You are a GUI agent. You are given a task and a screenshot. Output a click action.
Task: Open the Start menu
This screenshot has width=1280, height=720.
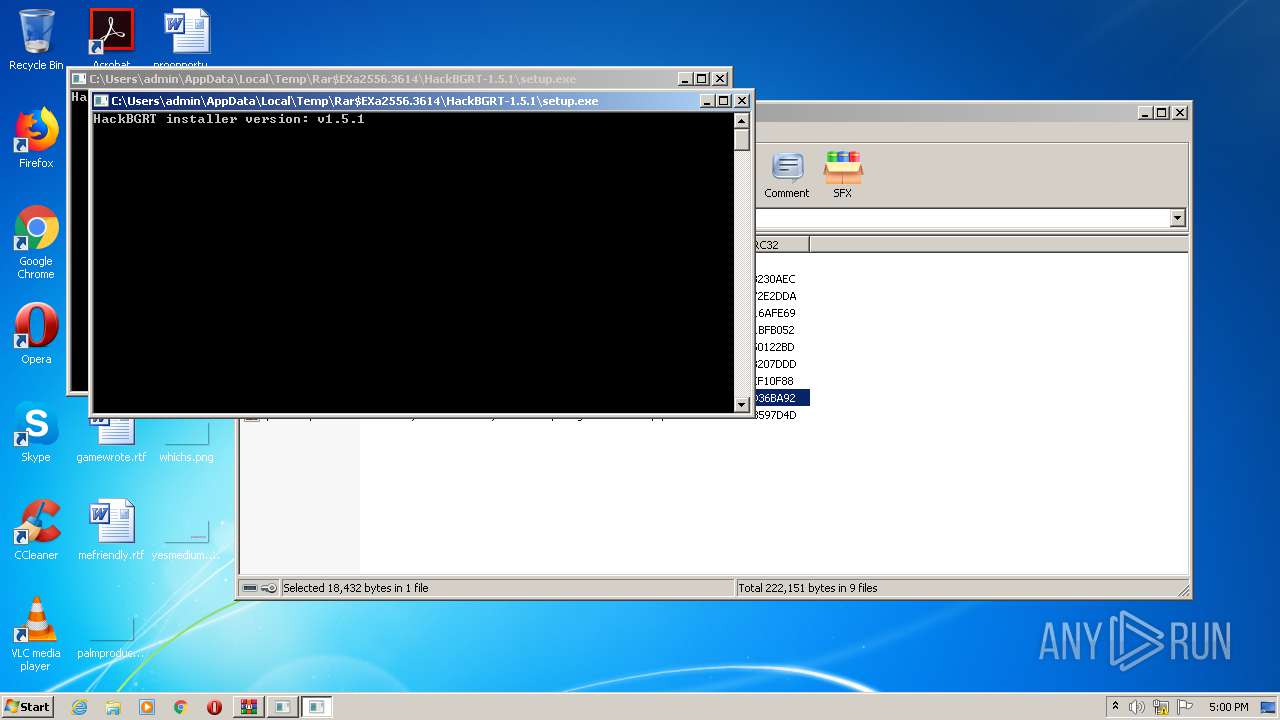tap(28, 707)
